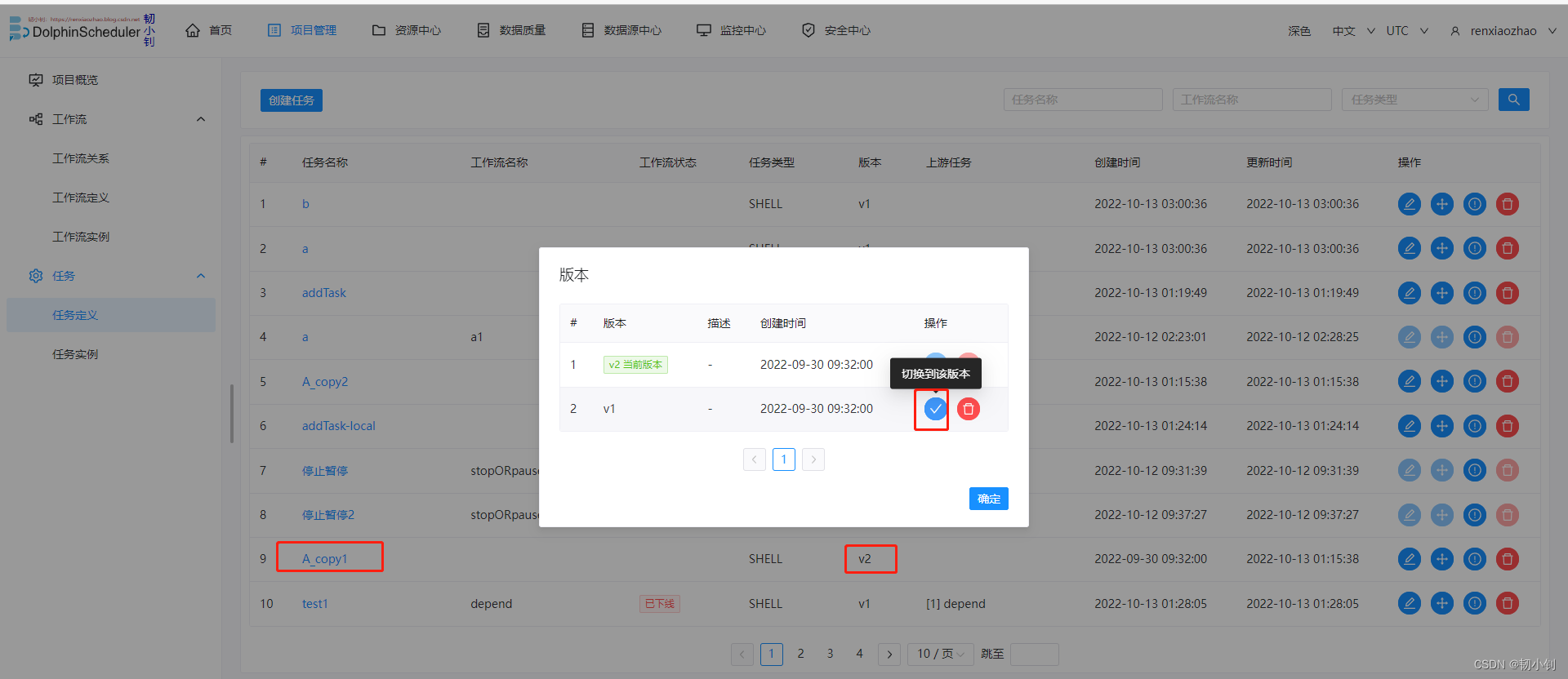Open the 项目管理 menu
1568x679 pixels.
302,30
